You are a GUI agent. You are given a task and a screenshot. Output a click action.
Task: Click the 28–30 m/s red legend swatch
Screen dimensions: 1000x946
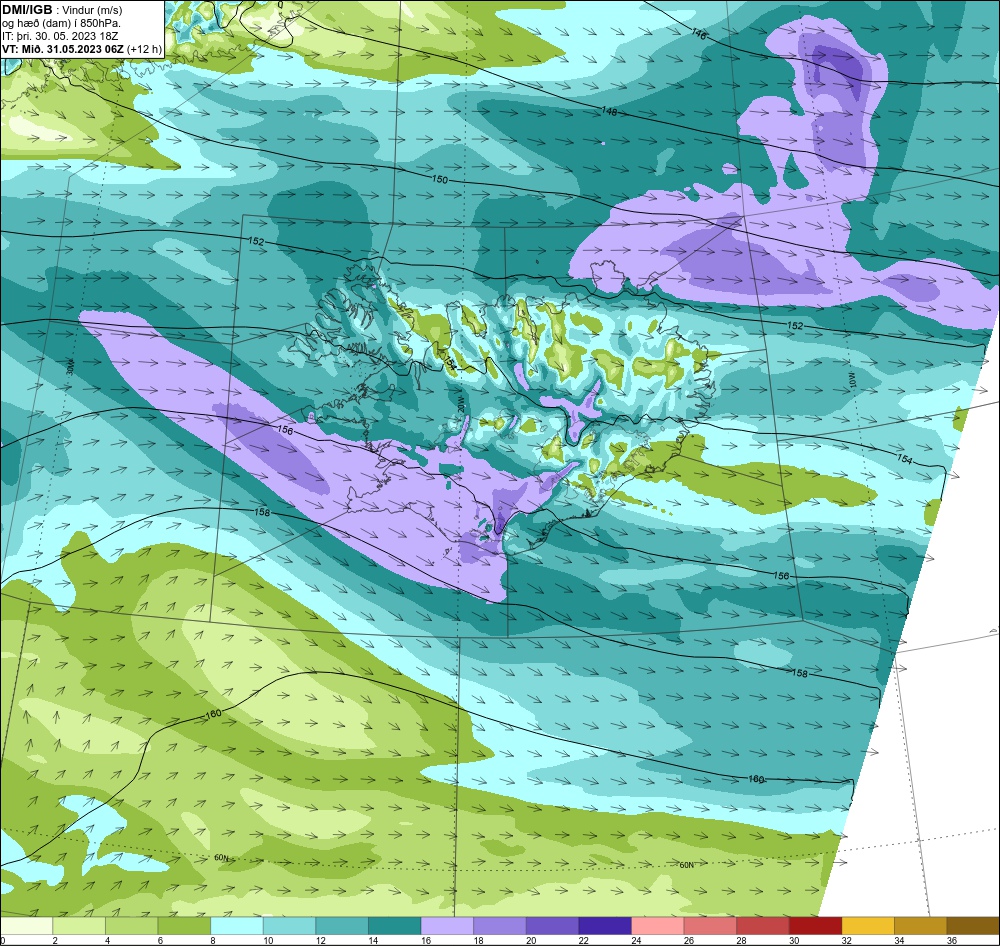pos(763,926)
